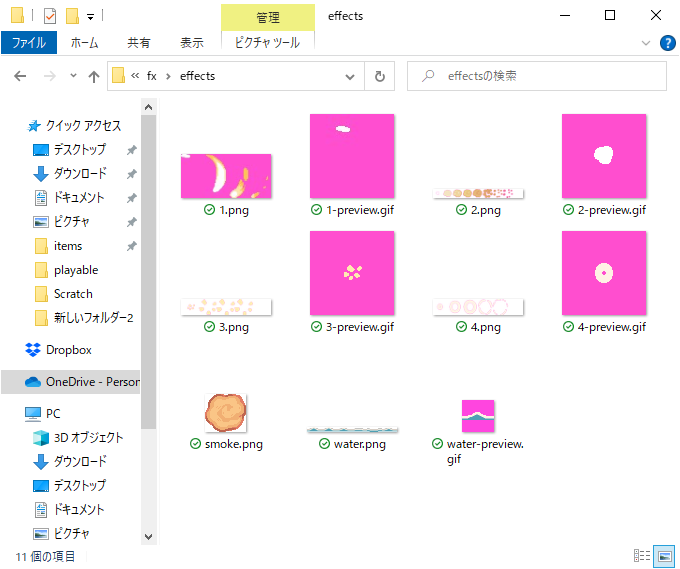This screenshot has width=680, height=569.
Task: Expand the ribbon with chevron
Action: pos(646,43)
